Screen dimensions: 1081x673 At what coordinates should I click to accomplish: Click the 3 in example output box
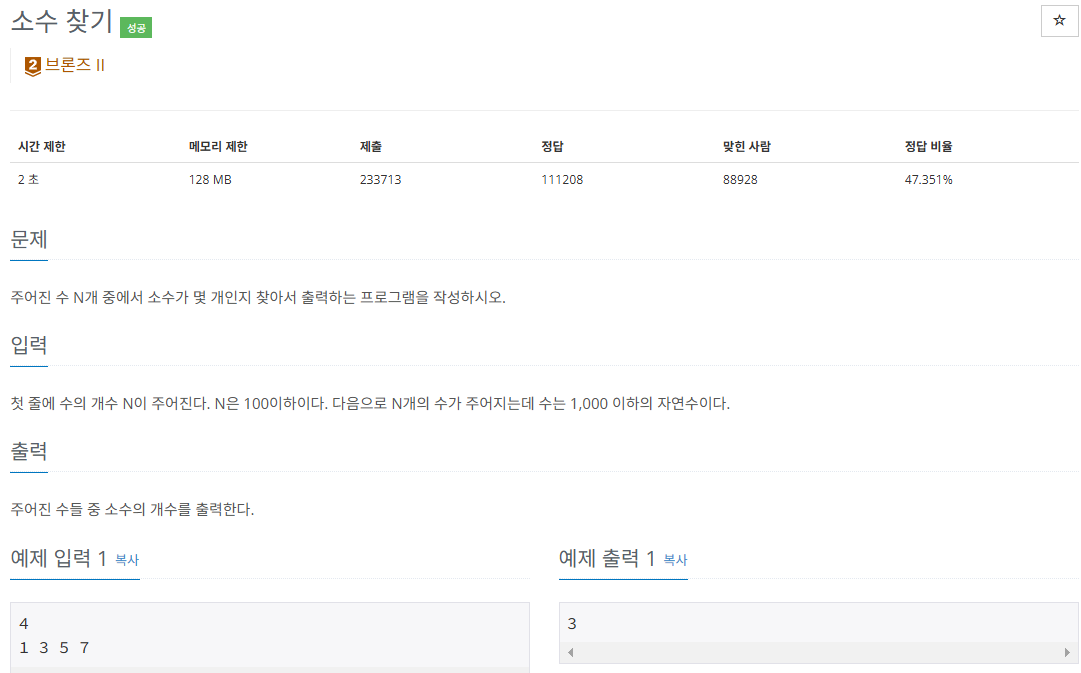coord(572,624)
